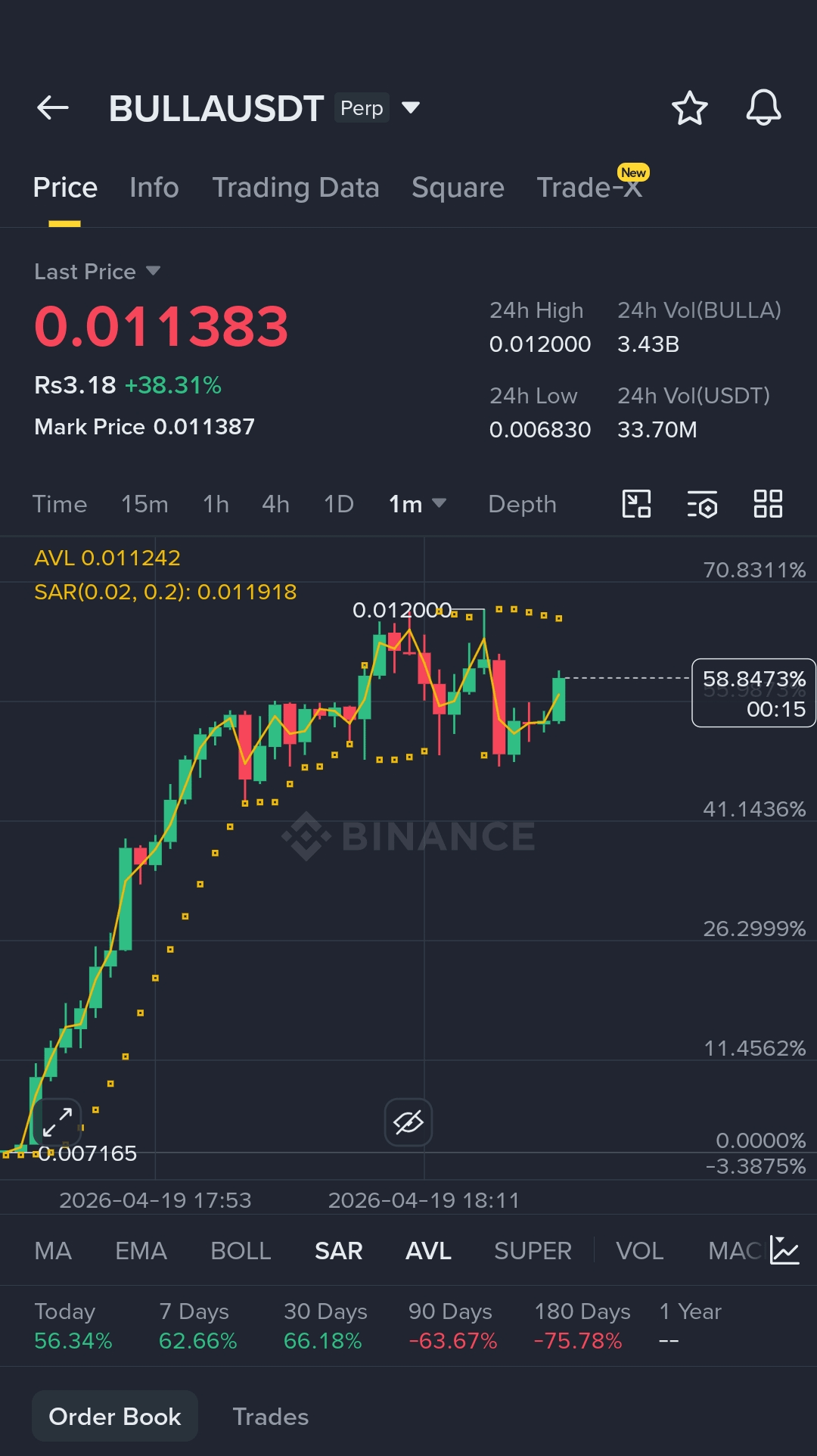
Task: Tap the 24h Low value 0.006830
Action: [x=540, y=430]
